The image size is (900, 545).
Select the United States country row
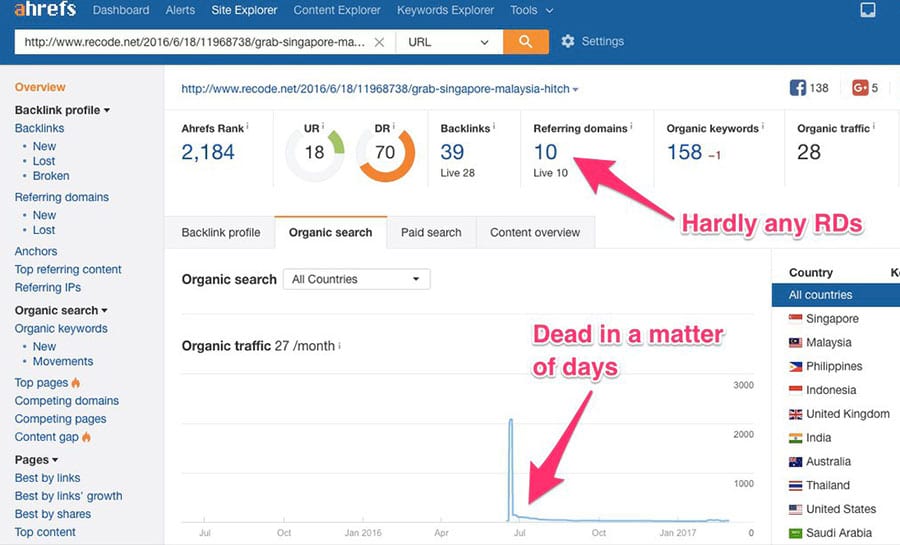click(836, 509)
